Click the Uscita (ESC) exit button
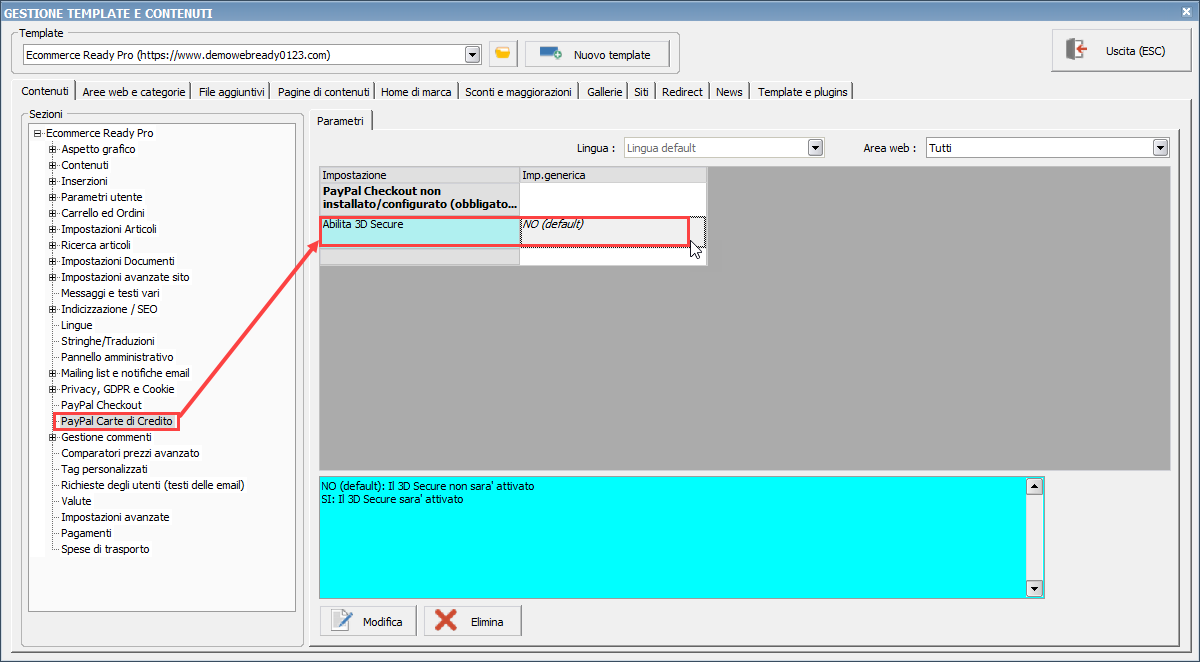This screenshot has width=1200, height=662. [x=1120, y=50]
